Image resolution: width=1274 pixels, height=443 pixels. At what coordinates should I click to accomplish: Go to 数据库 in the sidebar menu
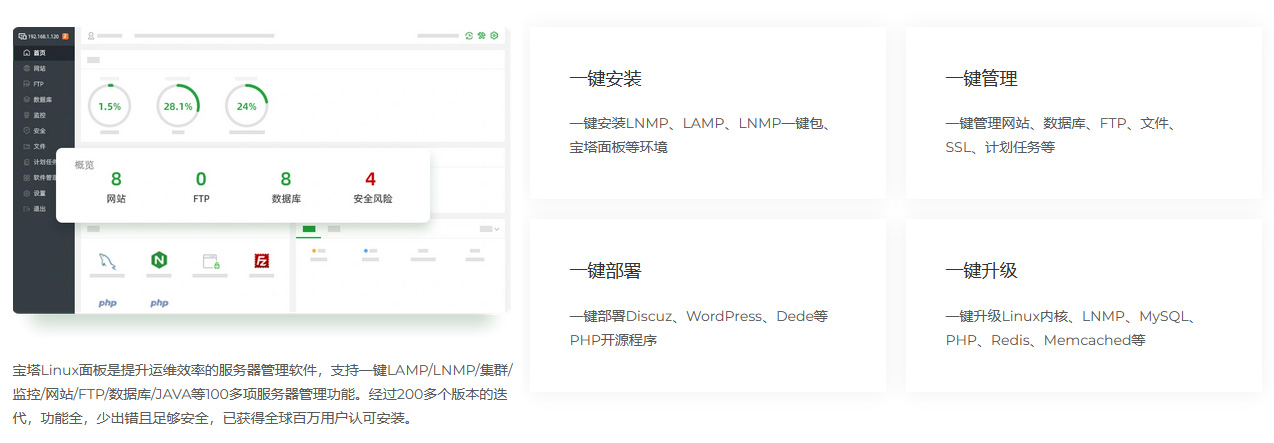click(42, 100)
